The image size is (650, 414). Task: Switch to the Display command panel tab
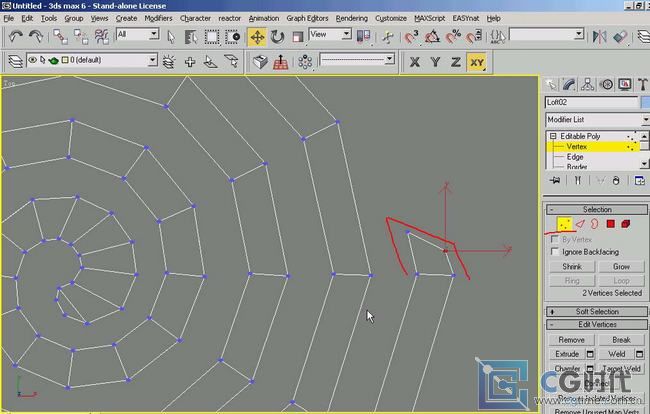click(x=625, y=85)
